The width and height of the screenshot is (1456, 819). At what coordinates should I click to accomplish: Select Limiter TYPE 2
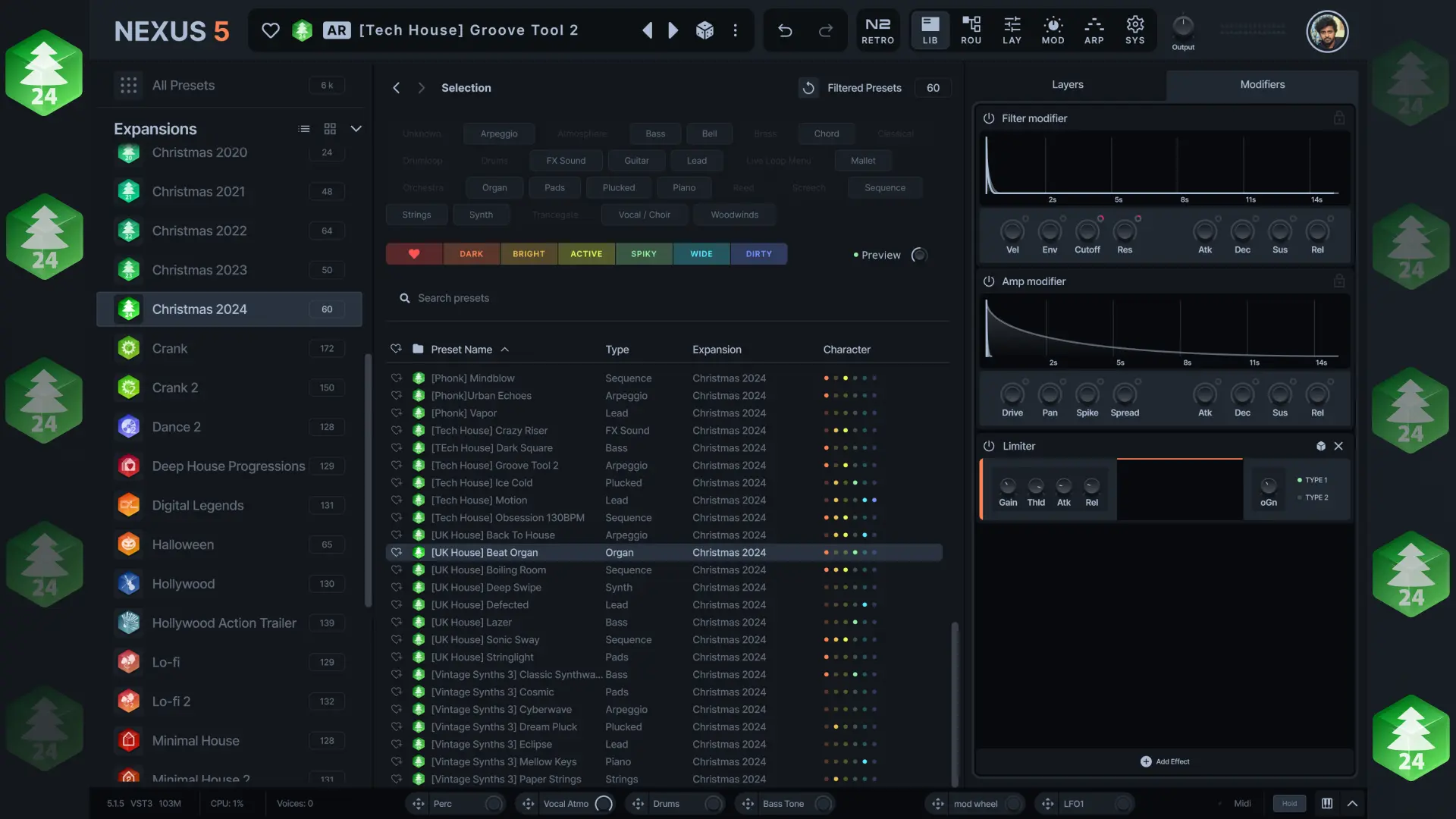(x=1312, y=497)
